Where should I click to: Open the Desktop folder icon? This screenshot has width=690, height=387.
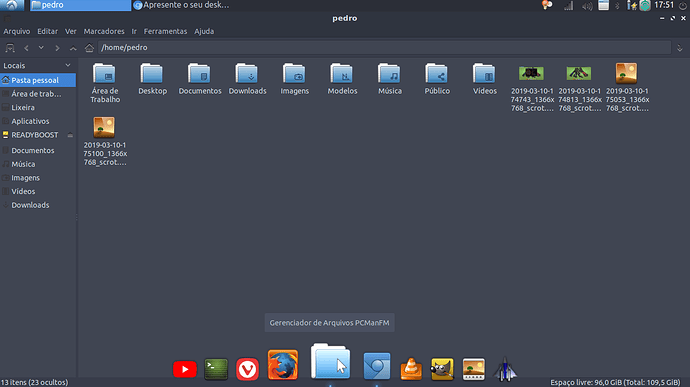152,79
